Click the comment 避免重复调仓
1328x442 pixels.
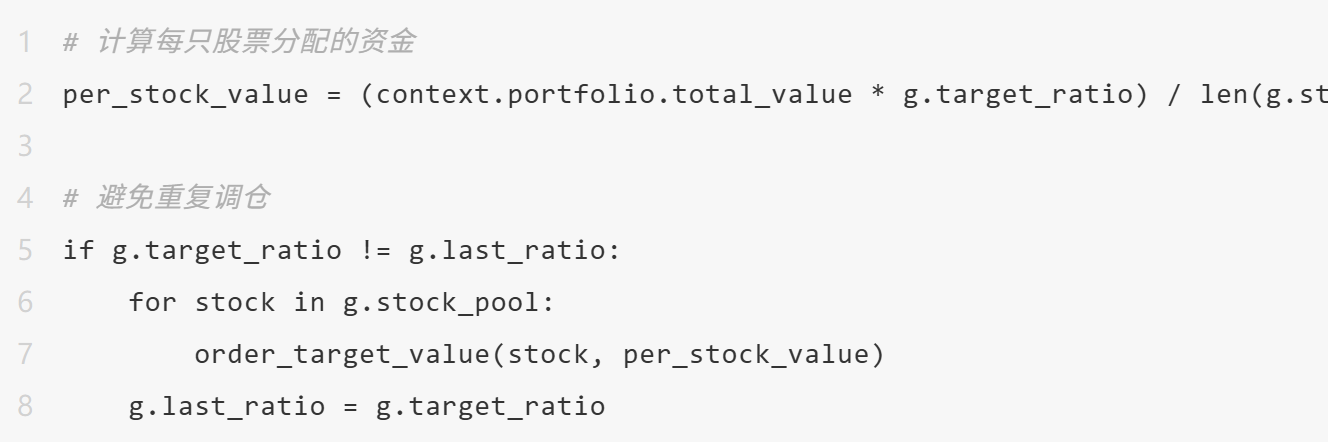tap(182, 198)
